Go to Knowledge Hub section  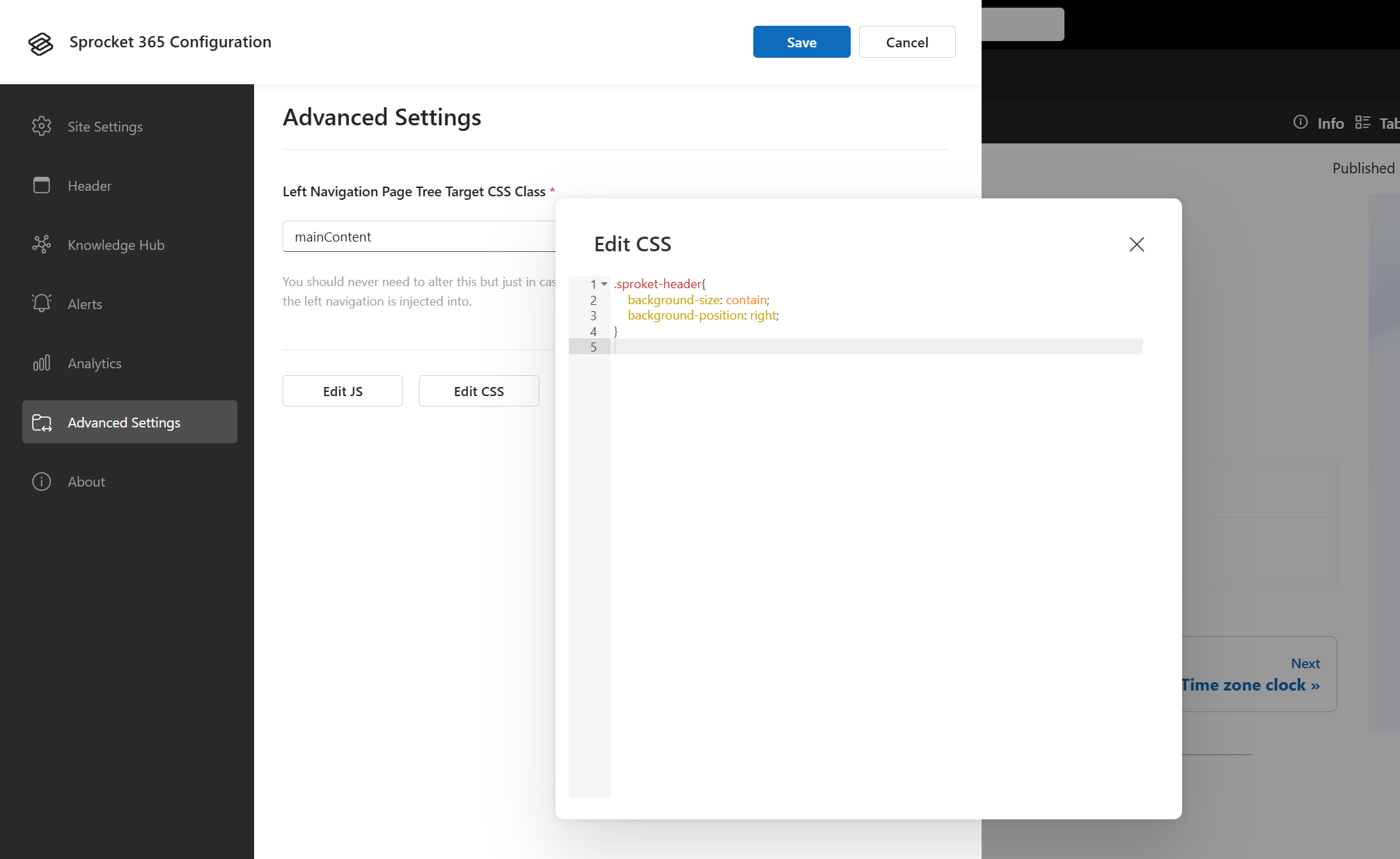coord(129,244)
